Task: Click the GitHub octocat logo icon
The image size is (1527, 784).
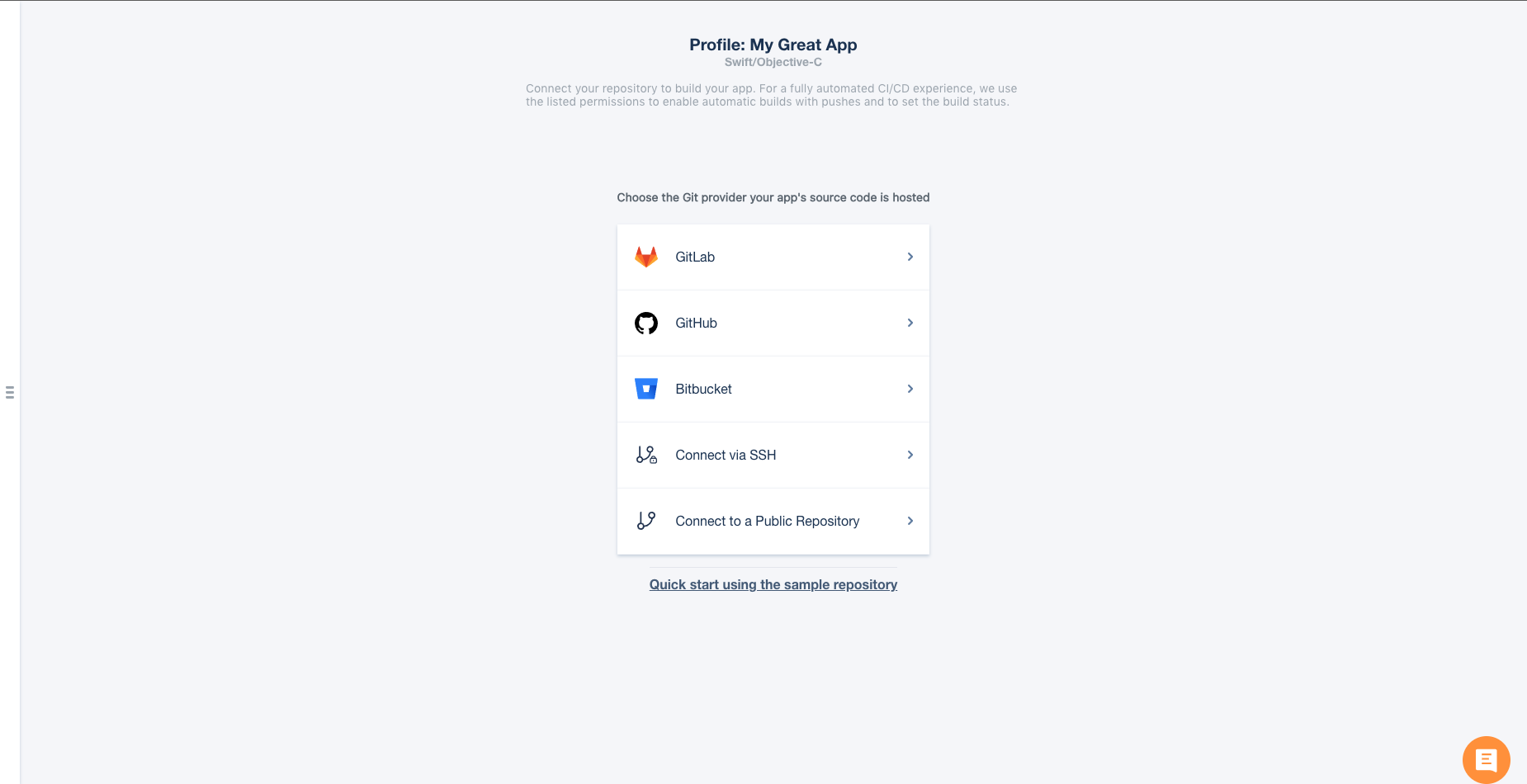Action: [646, 323]
